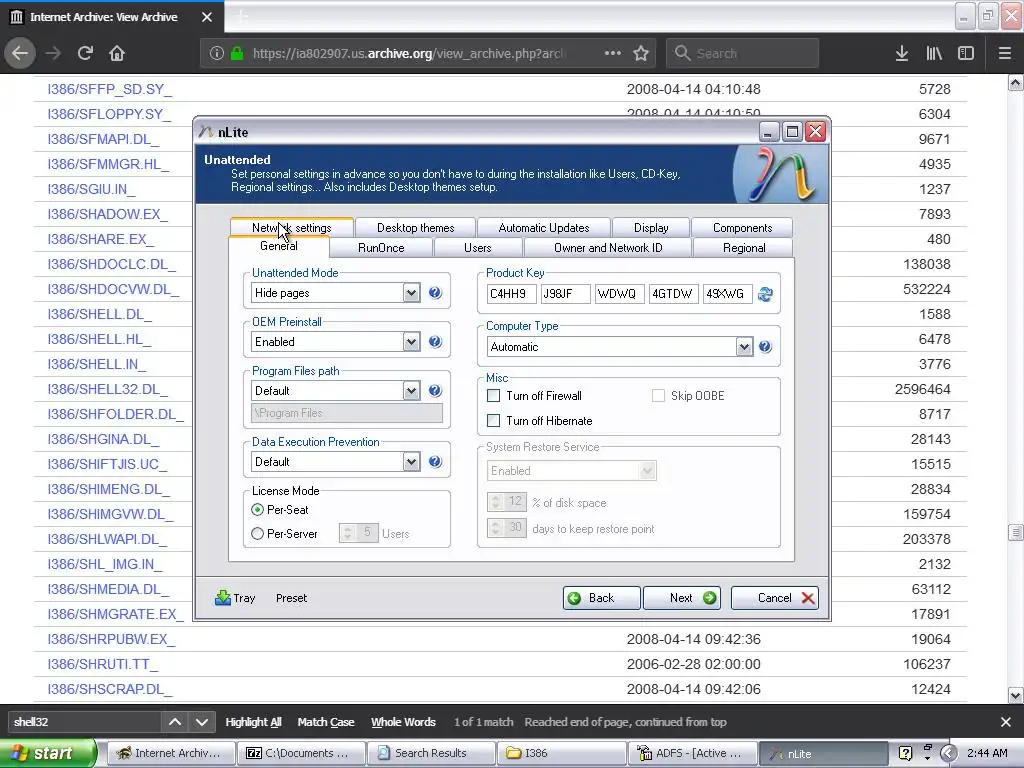This screenshot has height=768, width=1024.
Task: Switch to the Regional tab
Action: click(744, 248)
